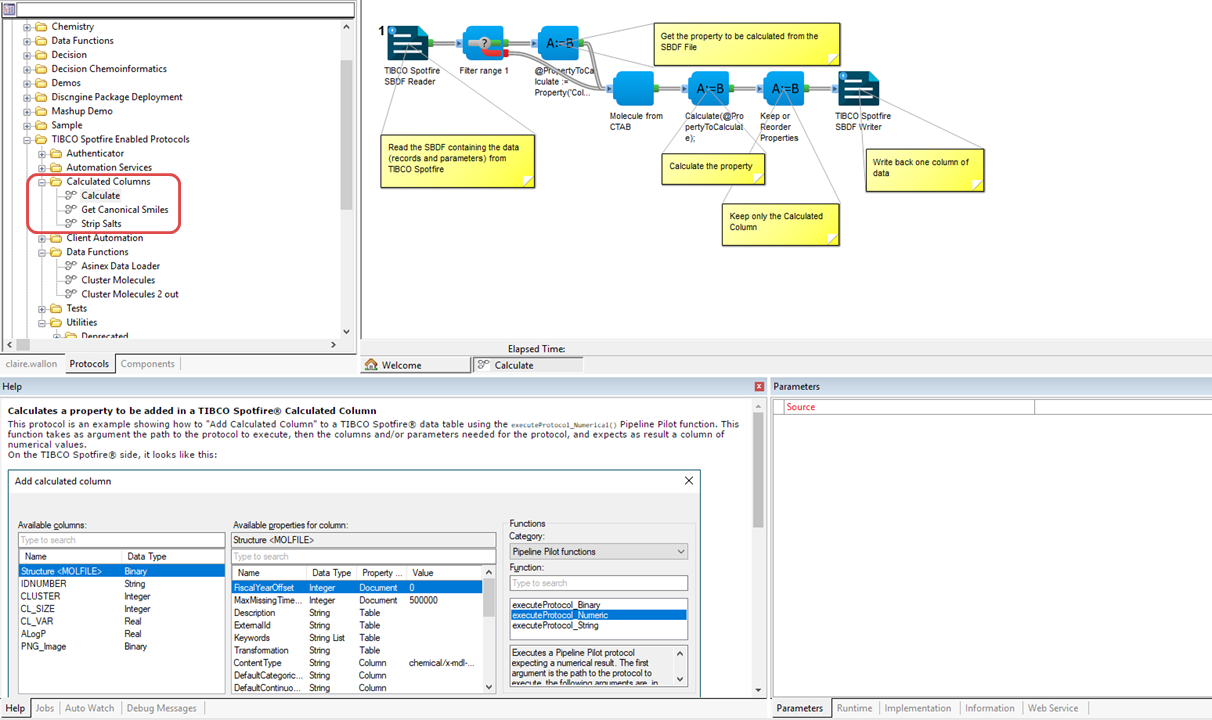Select the Molecule from CTAB component
This screenshot has height=720, width=1212.
[x=633, y=89]
